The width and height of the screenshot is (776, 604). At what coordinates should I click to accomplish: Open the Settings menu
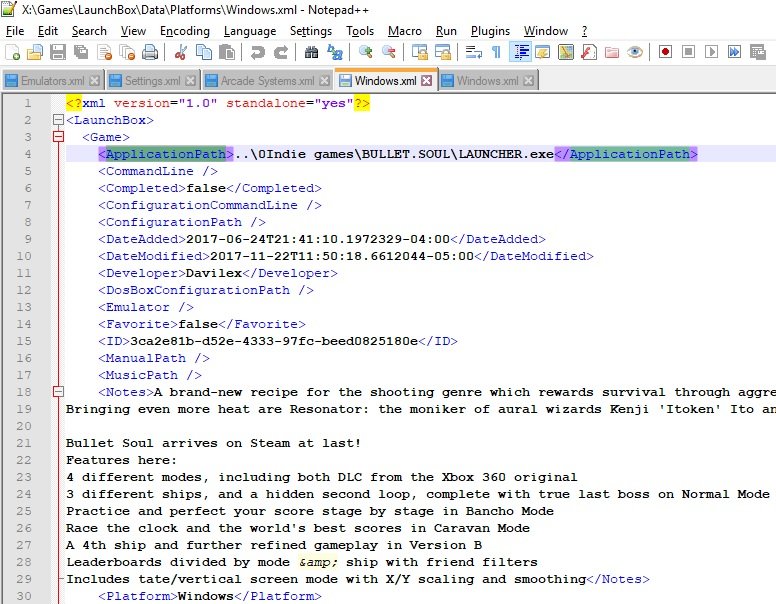tap(311, 31)
